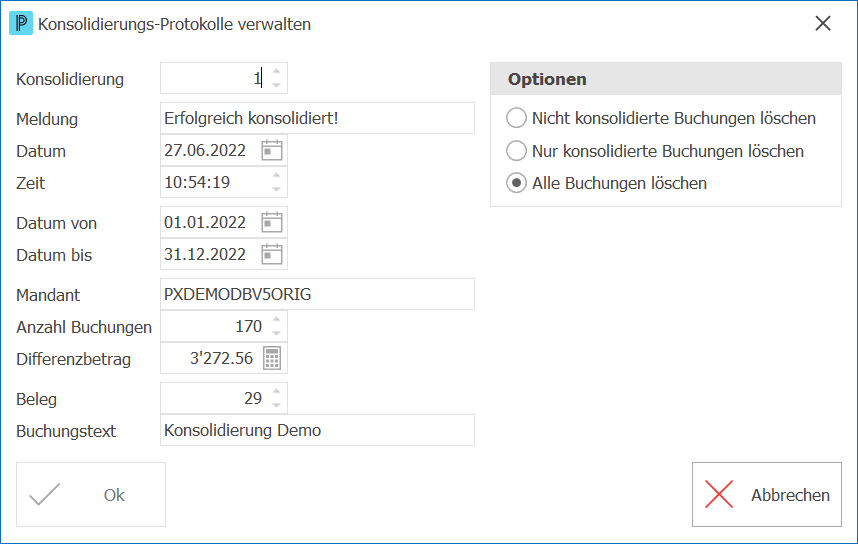
Task: Confirm with the Ok button
Action: point(91,495)
